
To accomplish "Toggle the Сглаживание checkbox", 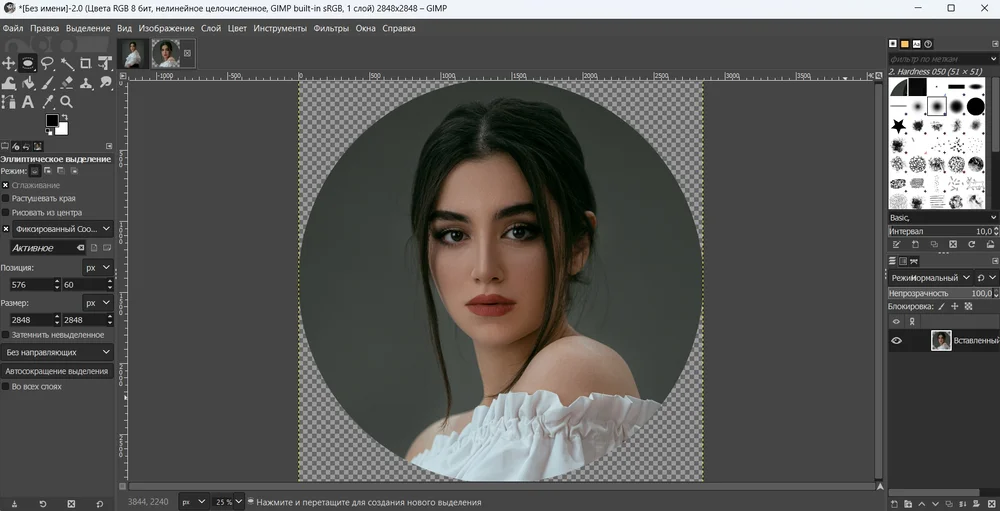I will [5, 185].
